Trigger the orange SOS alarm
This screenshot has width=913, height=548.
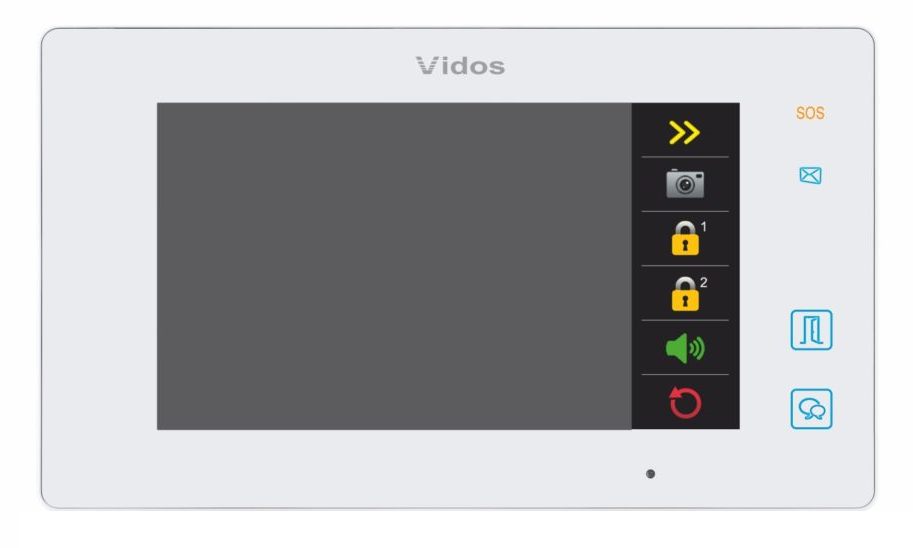point(810,113)
